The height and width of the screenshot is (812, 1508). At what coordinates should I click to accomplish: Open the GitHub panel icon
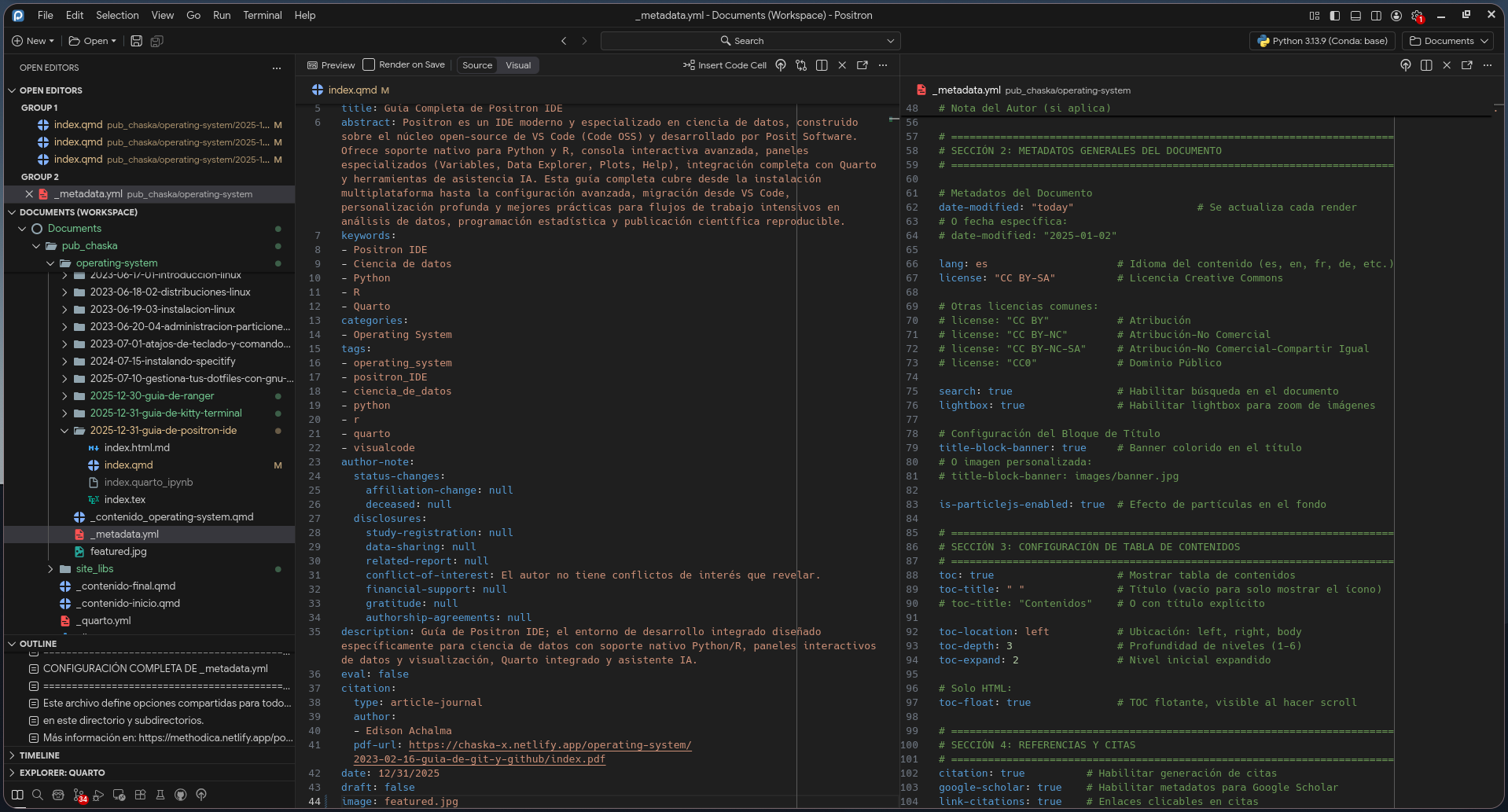181,795
